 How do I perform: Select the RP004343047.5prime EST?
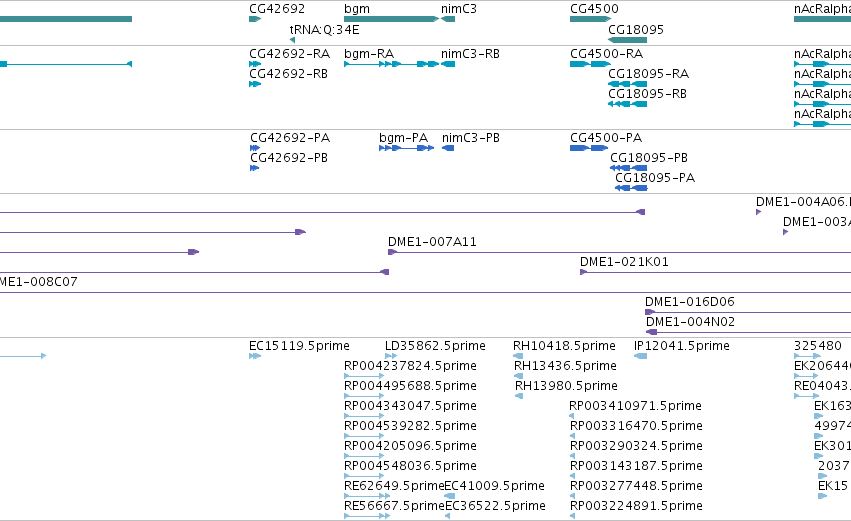(x=364, y=416)
